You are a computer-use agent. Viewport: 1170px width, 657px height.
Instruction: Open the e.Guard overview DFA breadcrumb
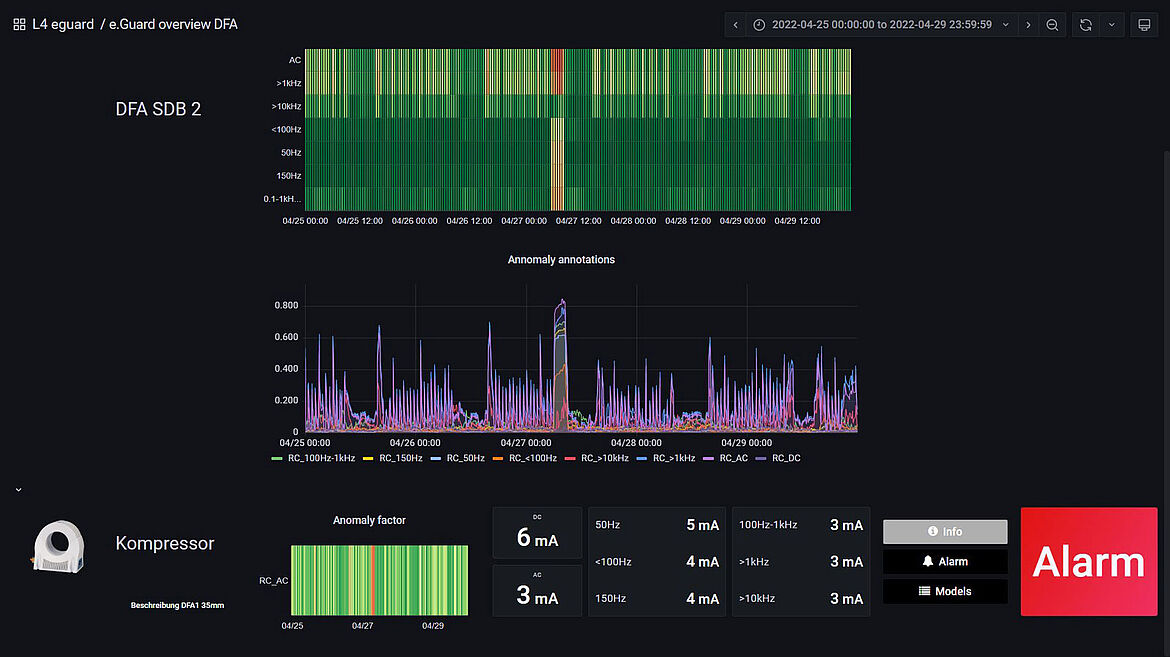coord(175,24)
